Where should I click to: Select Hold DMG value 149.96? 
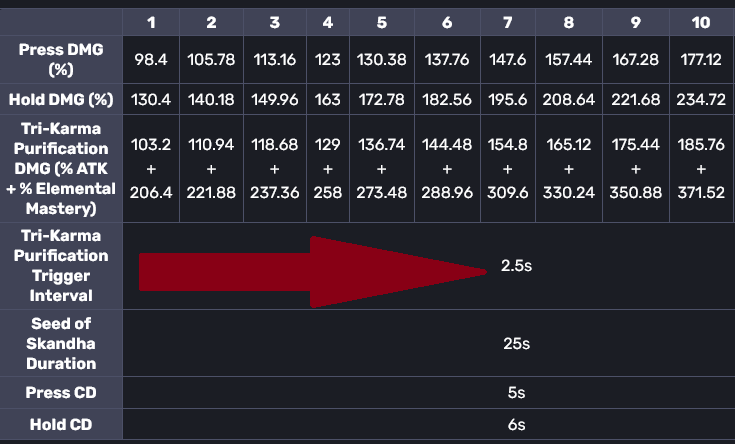(x=275, y=99)
